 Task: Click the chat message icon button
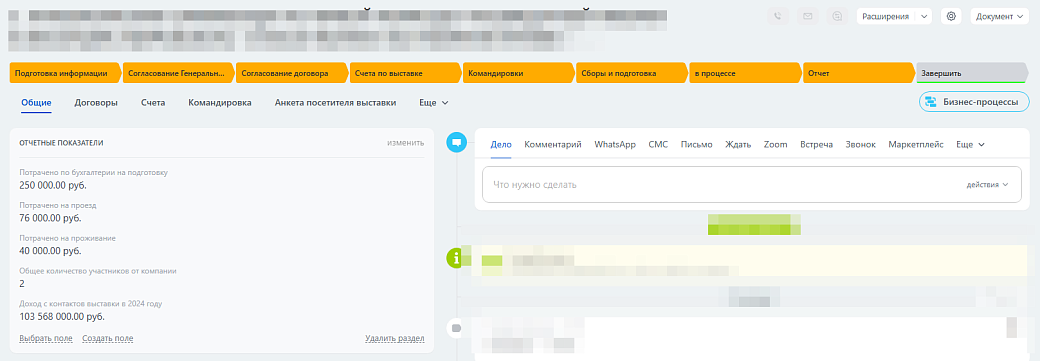[838, 17]
